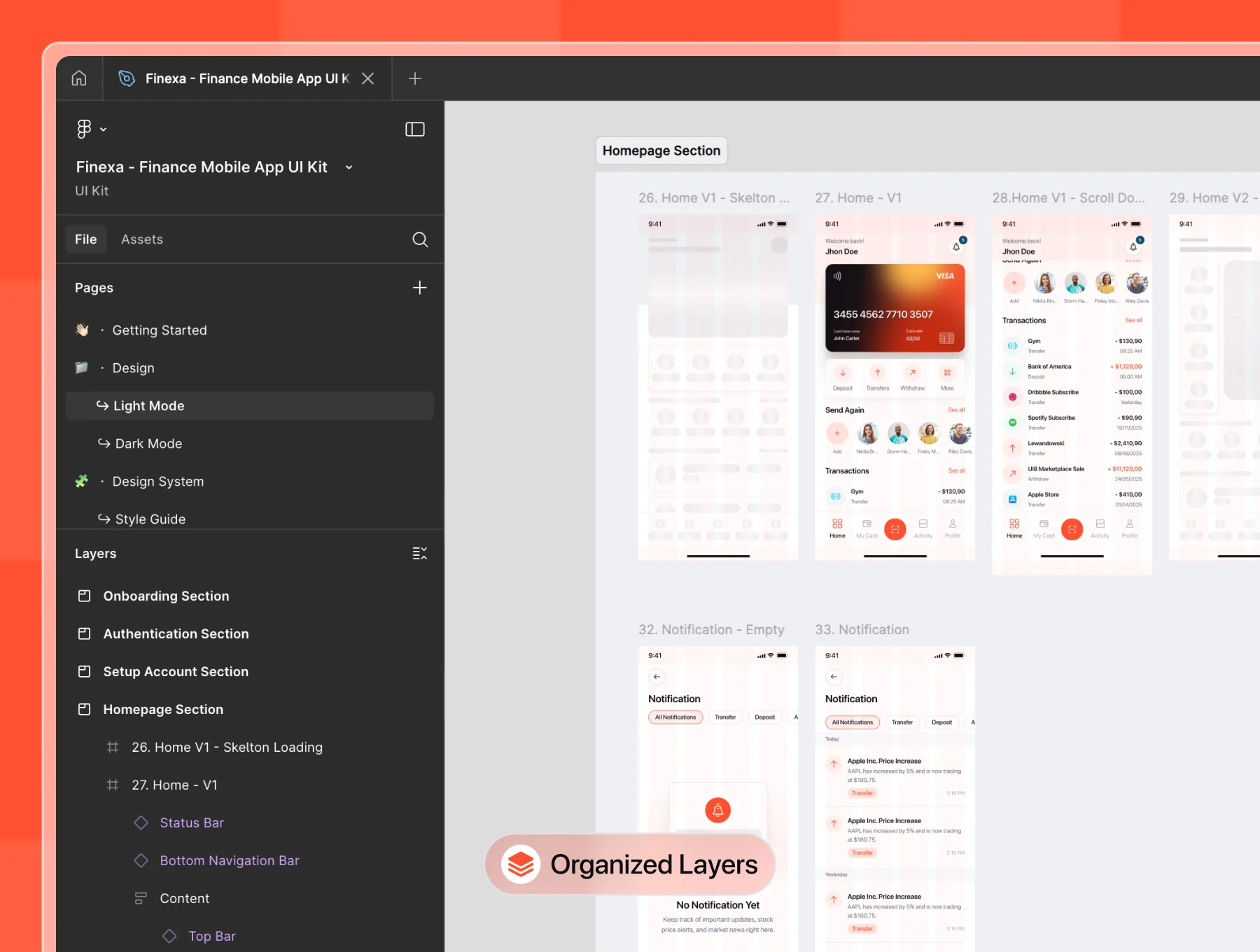1260x952 pixels.
Task: Open the Figma main menu
Action: click(x=91, y=129)
